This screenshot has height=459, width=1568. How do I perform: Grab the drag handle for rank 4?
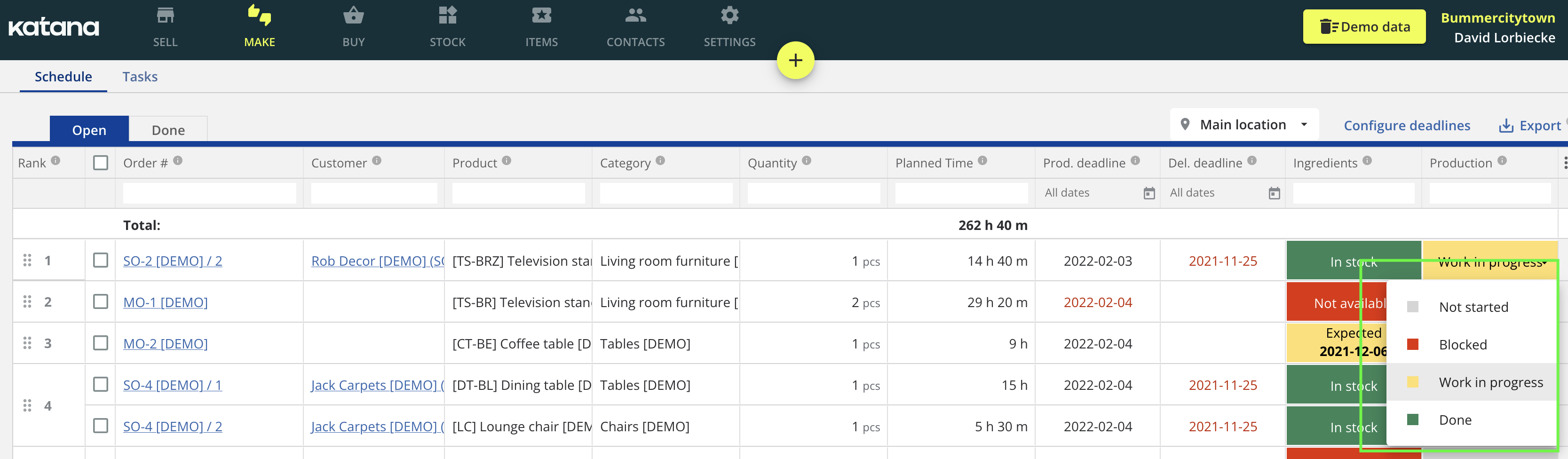pyautogui.click(x=27, y=405)
